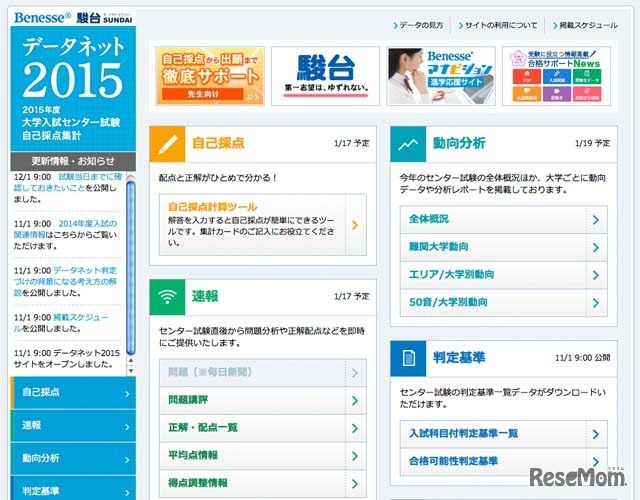This screenshot has width=640, height=500.
Task: Select 速報 in left sidebar menu
Action: (73, 426)
